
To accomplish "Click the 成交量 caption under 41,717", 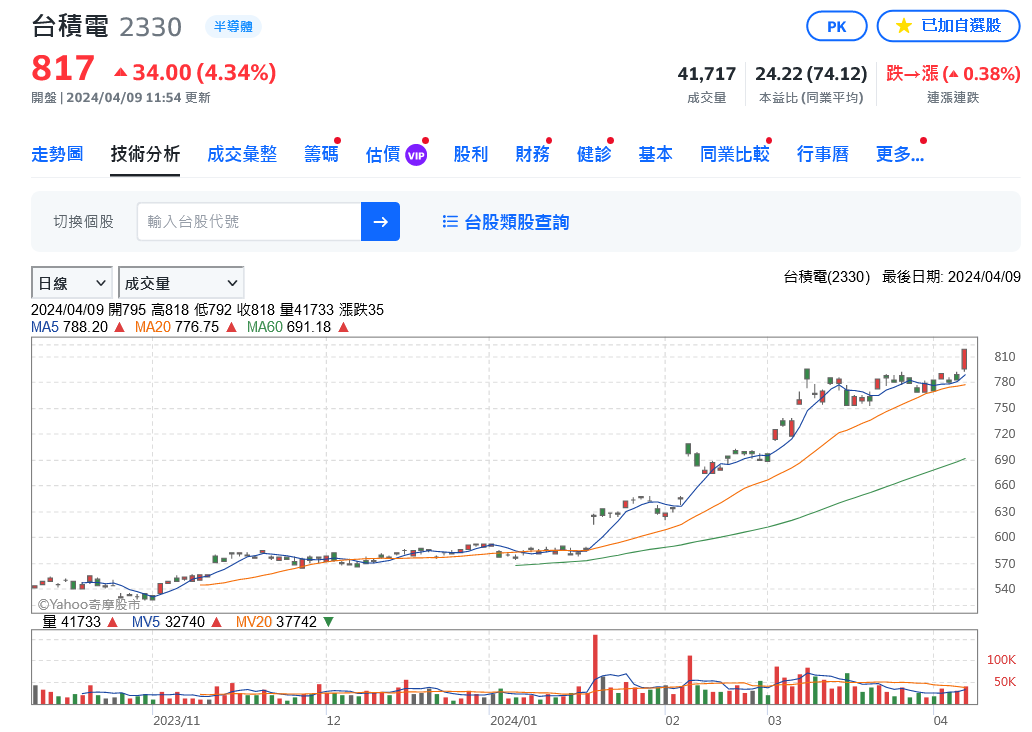I will (707, 98).
